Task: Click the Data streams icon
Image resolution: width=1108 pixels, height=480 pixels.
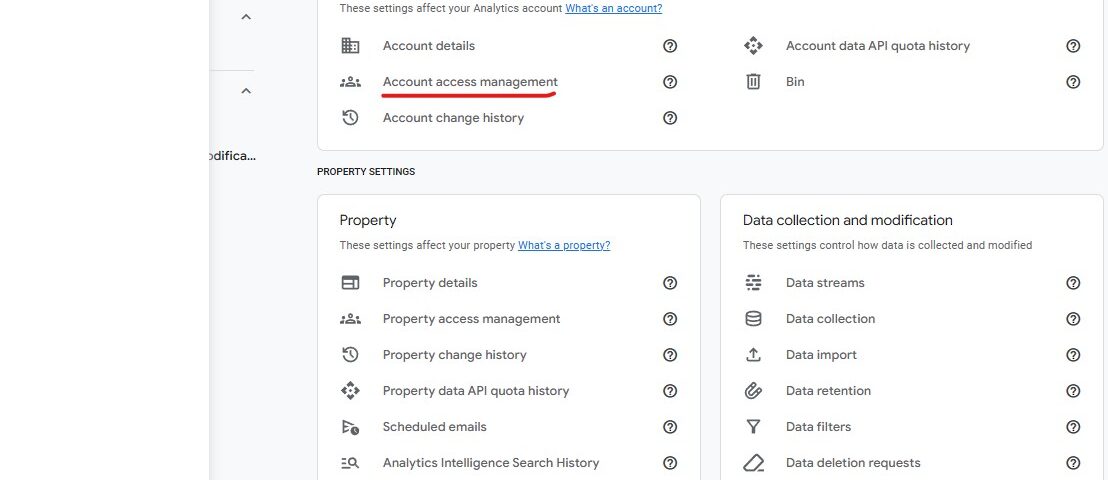Action: [753, 283]
